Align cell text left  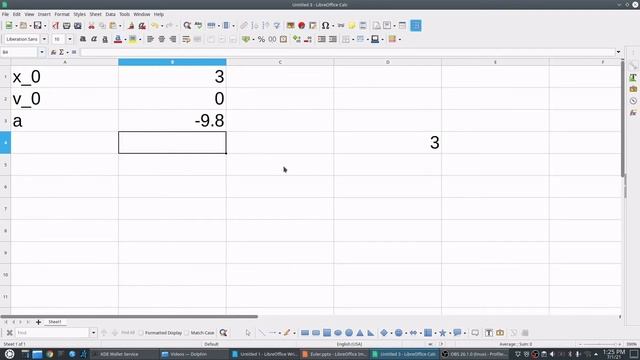pos(150,39)
